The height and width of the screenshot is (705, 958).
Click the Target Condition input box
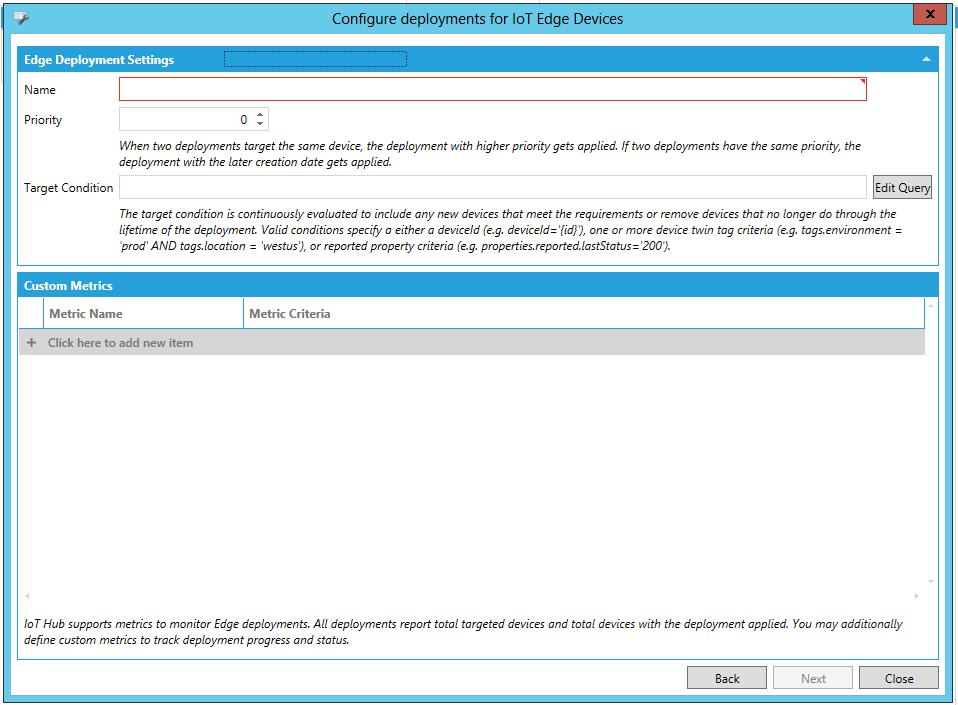(x=492, y=188)
